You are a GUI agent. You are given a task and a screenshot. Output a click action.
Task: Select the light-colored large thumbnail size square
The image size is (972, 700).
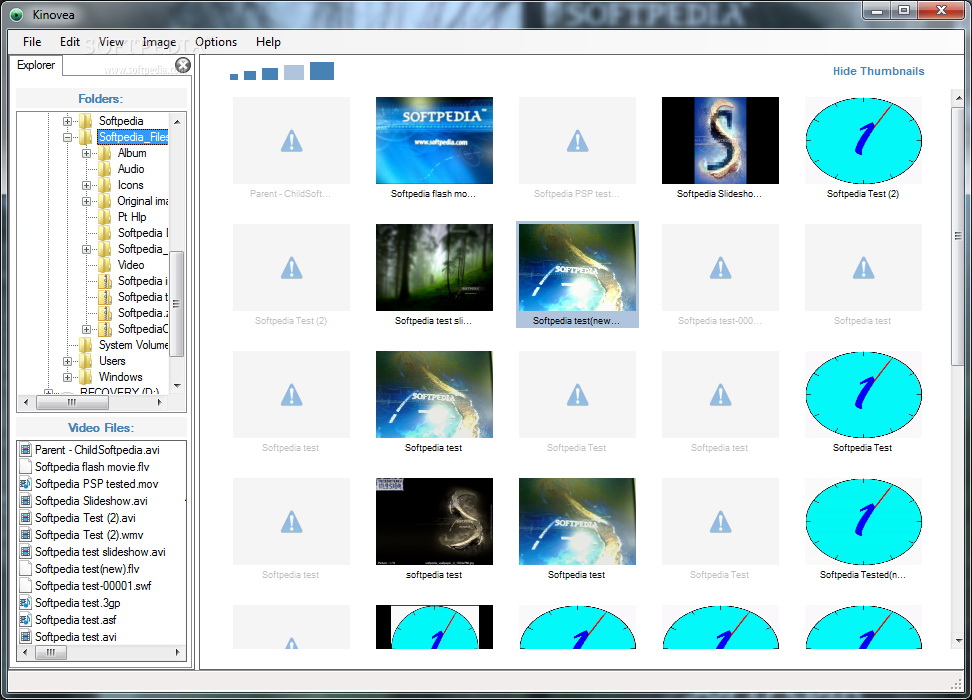click(294, 72)
